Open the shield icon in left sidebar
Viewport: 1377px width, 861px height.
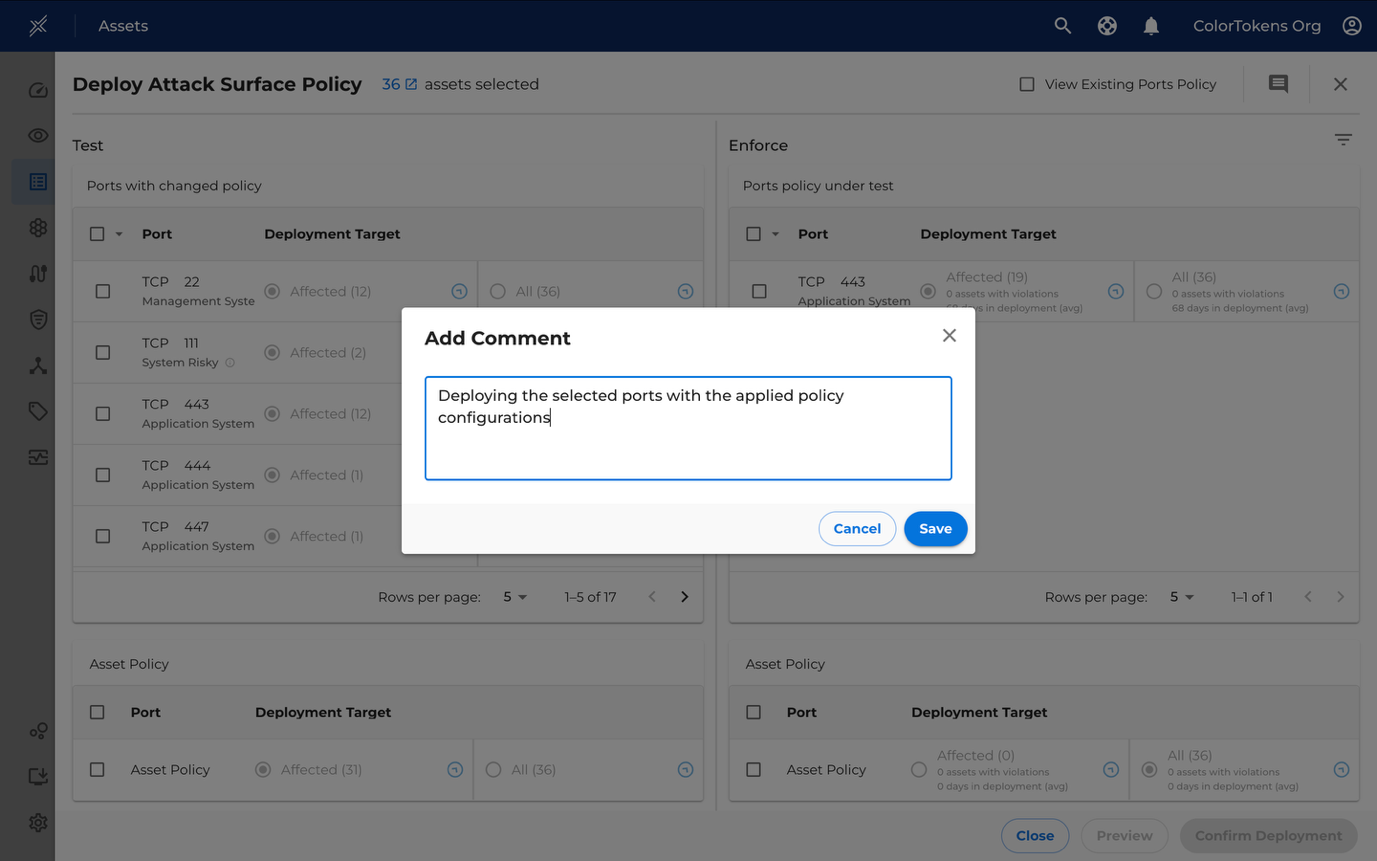[x=38, y=319]
